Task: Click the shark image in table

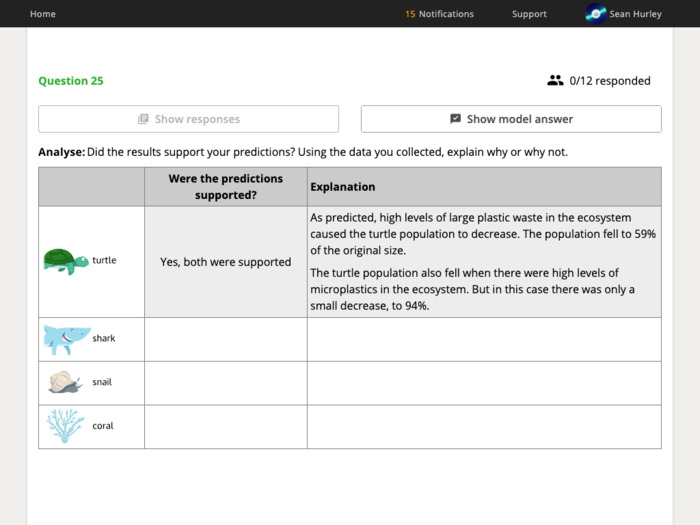Action: point(67,339)
